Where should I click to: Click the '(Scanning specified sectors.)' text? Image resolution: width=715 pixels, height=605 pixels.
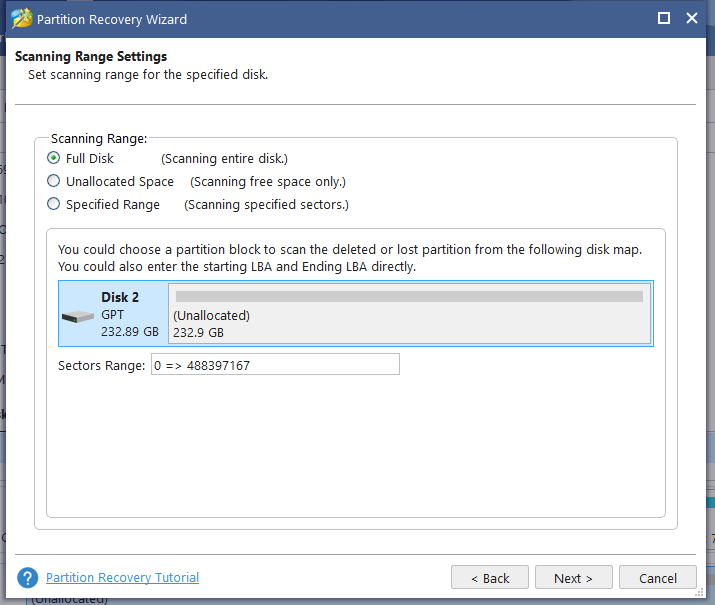point(266,205)
